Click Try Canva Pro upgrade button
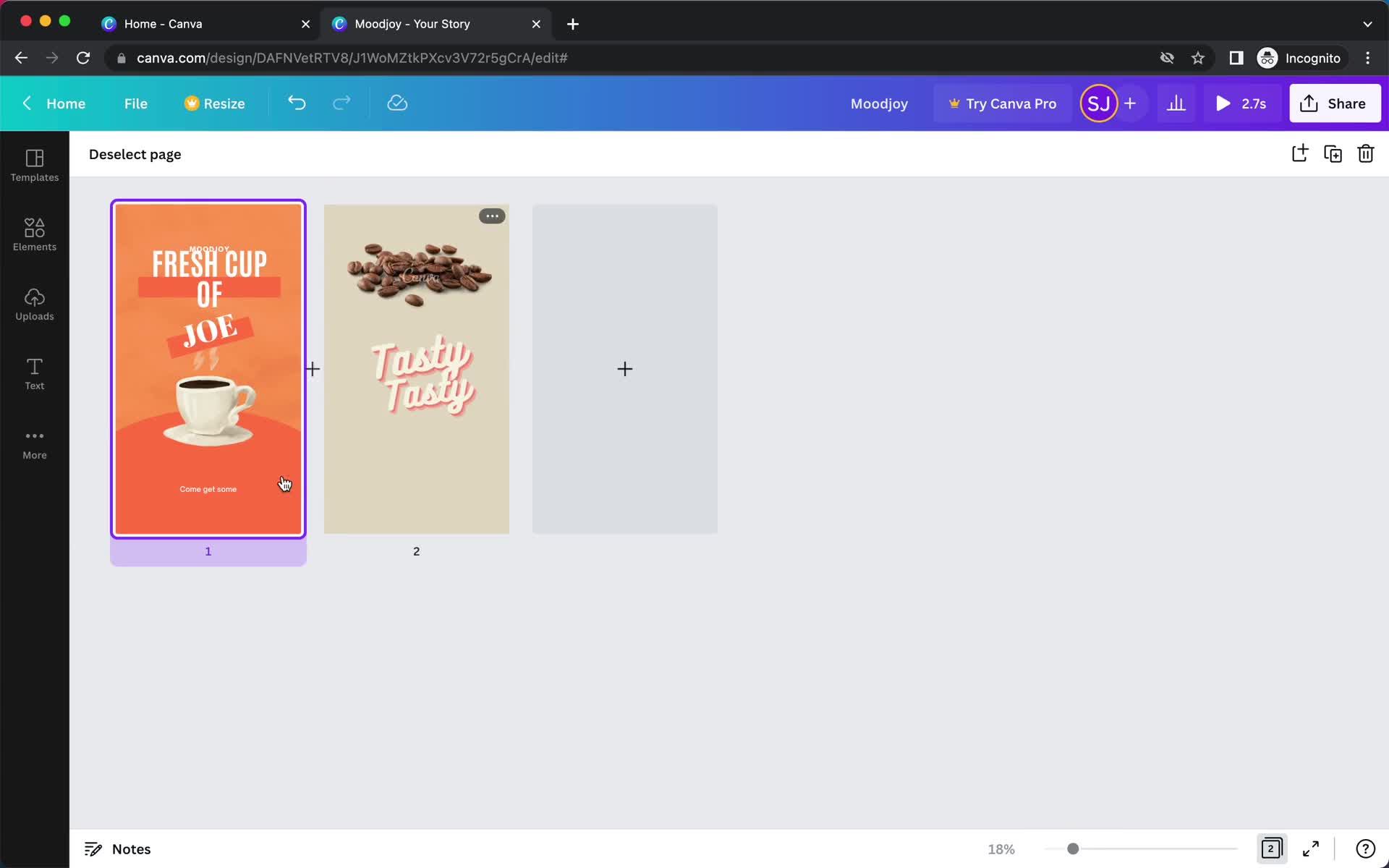 coord(1001,103)
